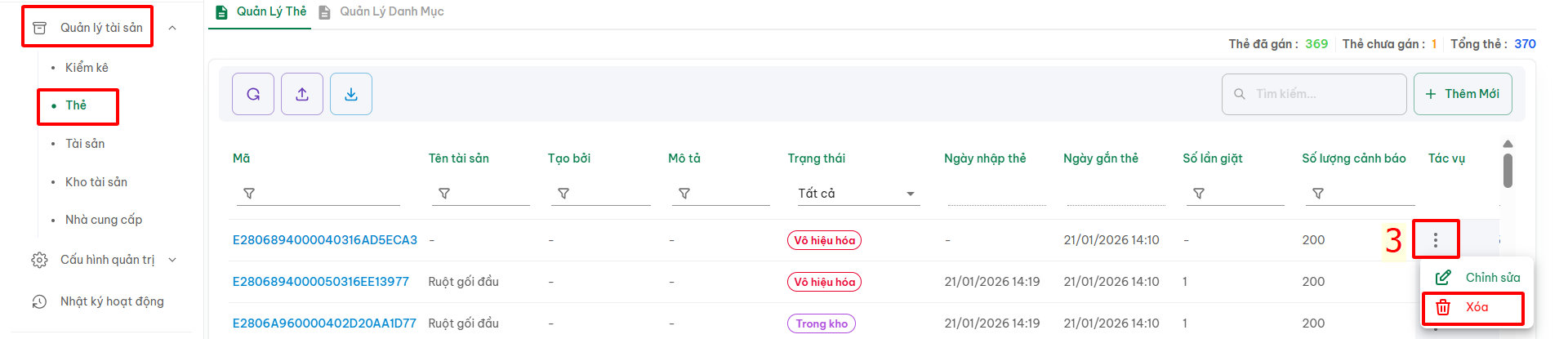Open three-dot actions menu for first row

(1435, 240)
